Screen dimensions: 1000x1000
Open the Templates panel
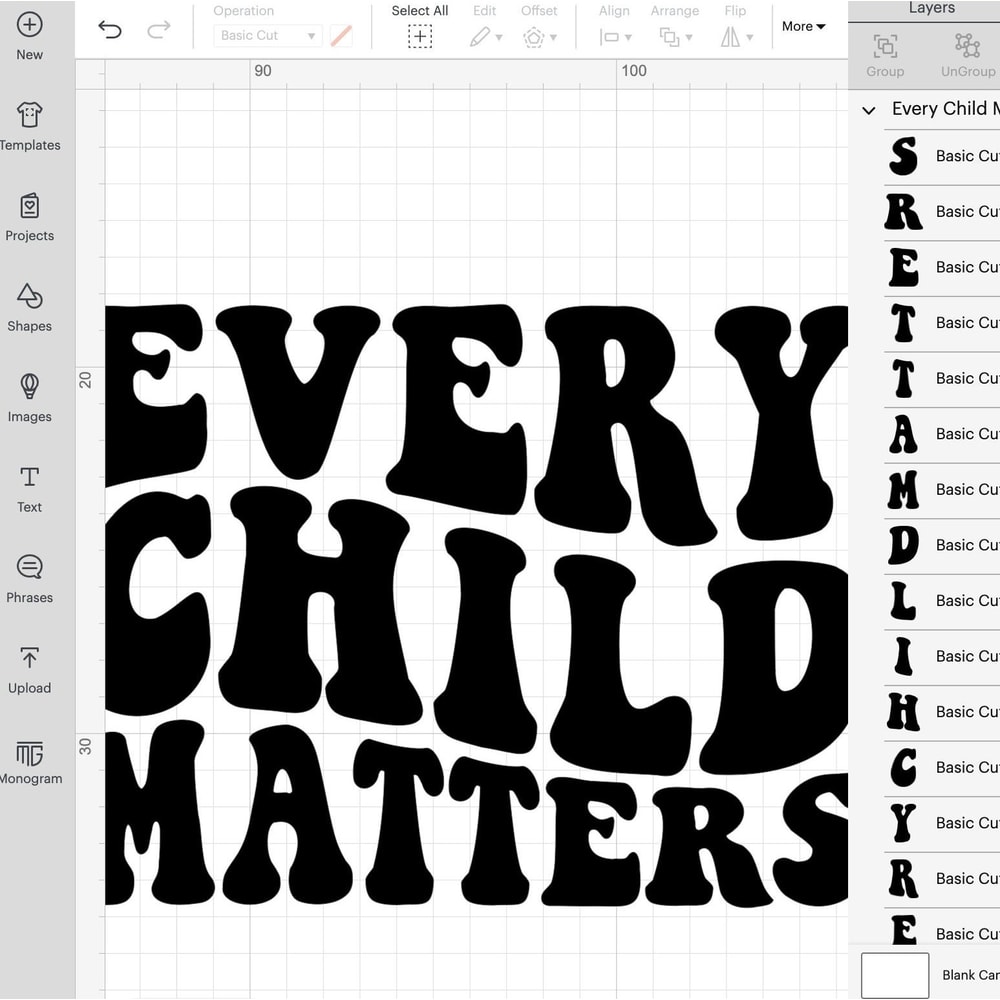tap(28, 128)
